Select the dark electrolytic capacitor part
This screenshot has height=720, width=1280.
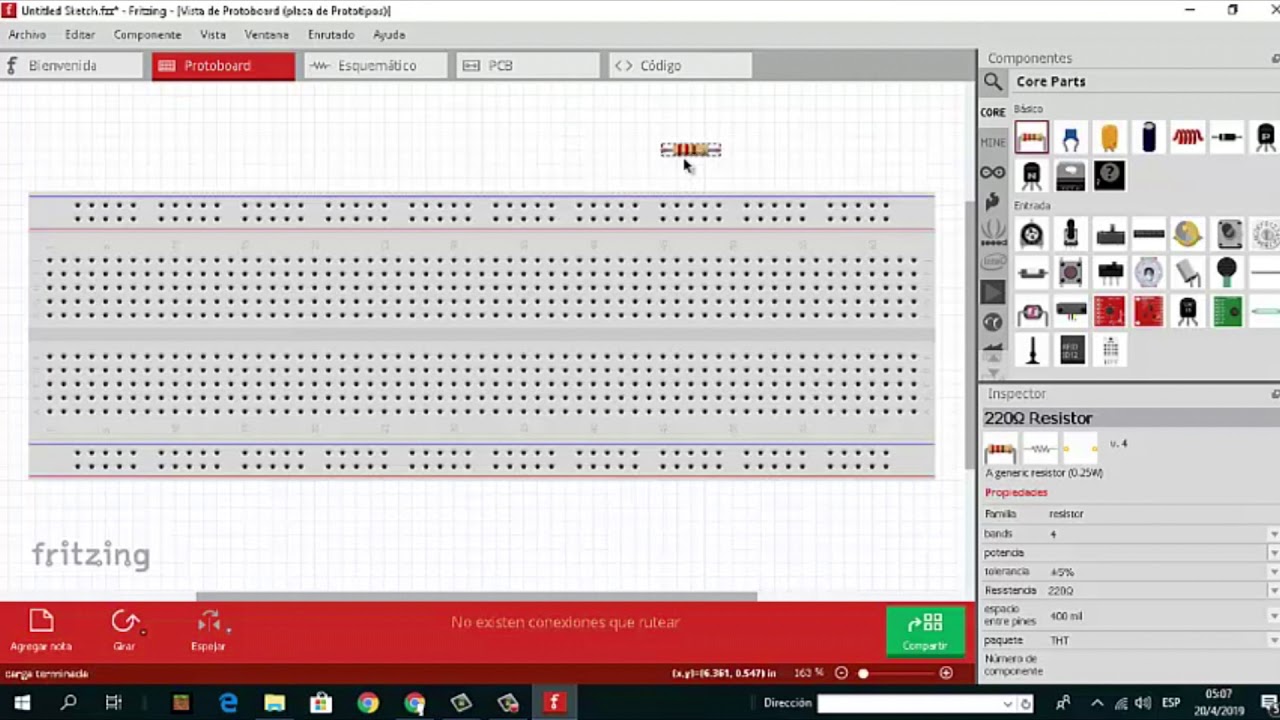1148,137
